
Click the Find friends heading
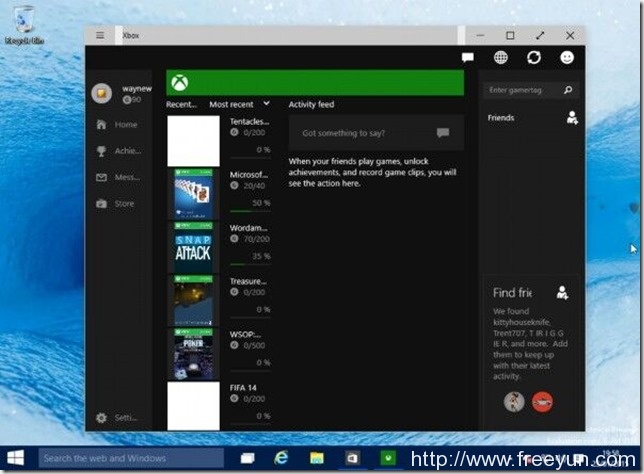coord(512,293)
